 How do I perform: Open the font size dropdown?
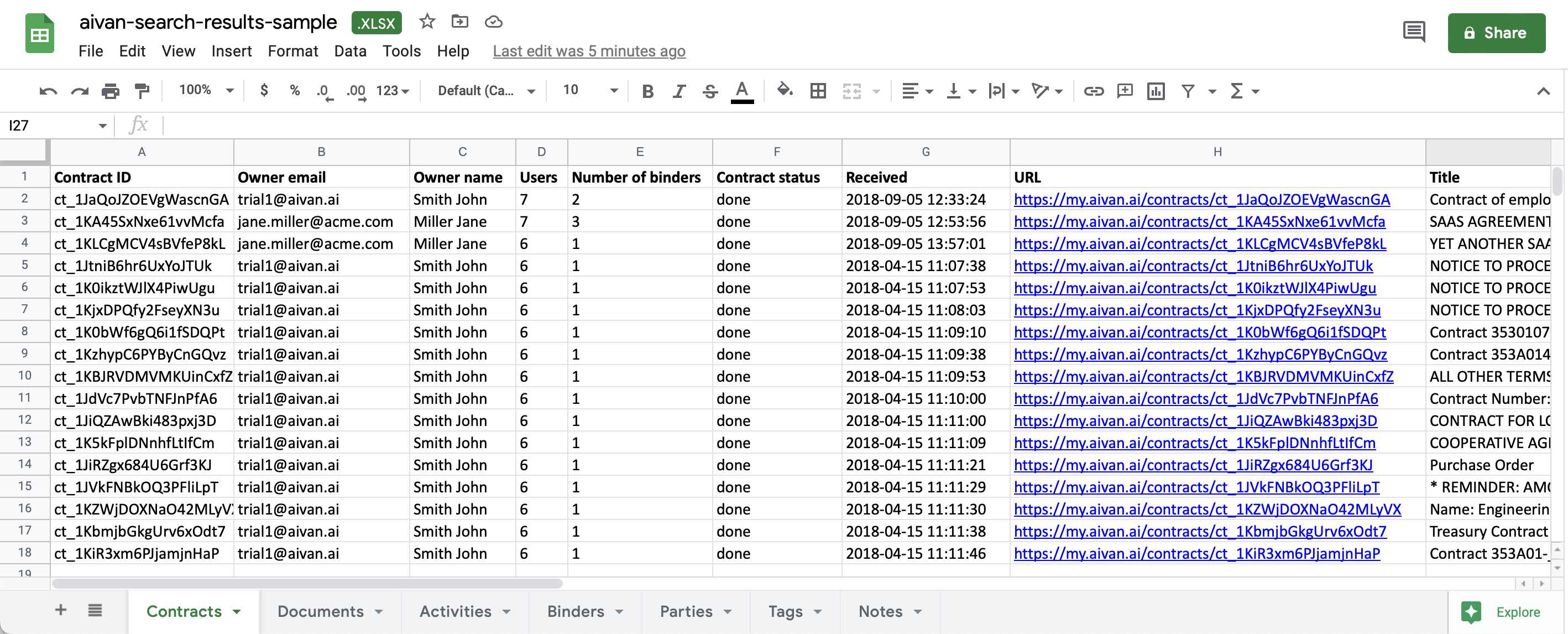pos(589,90)
